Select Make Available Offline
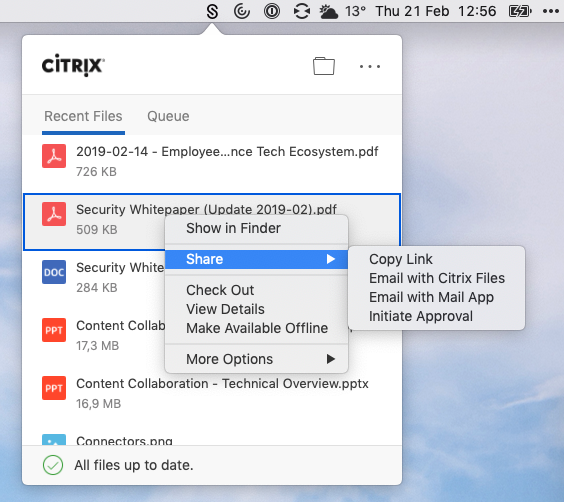564x502 pixels. [x=256, y=328]
